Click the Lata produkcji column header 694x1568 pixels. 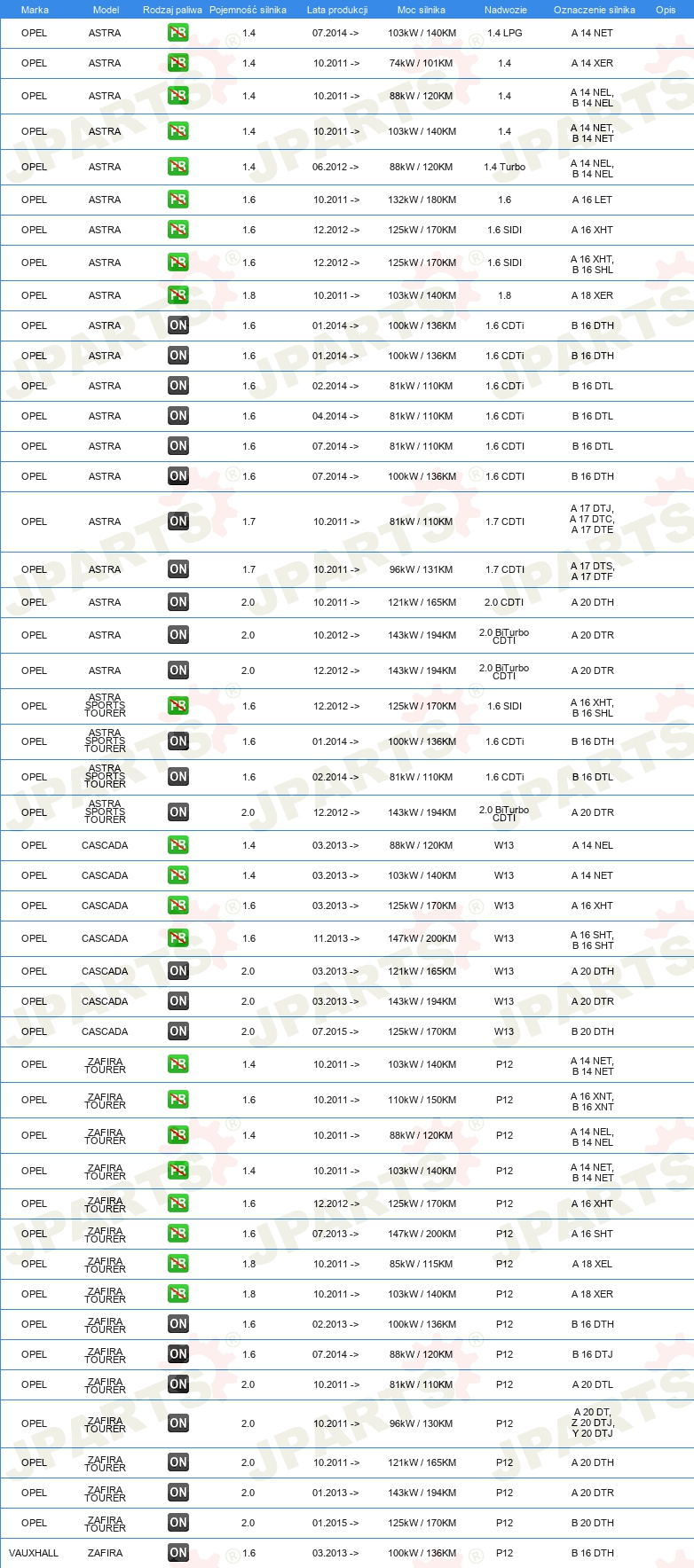click(337, 10)
